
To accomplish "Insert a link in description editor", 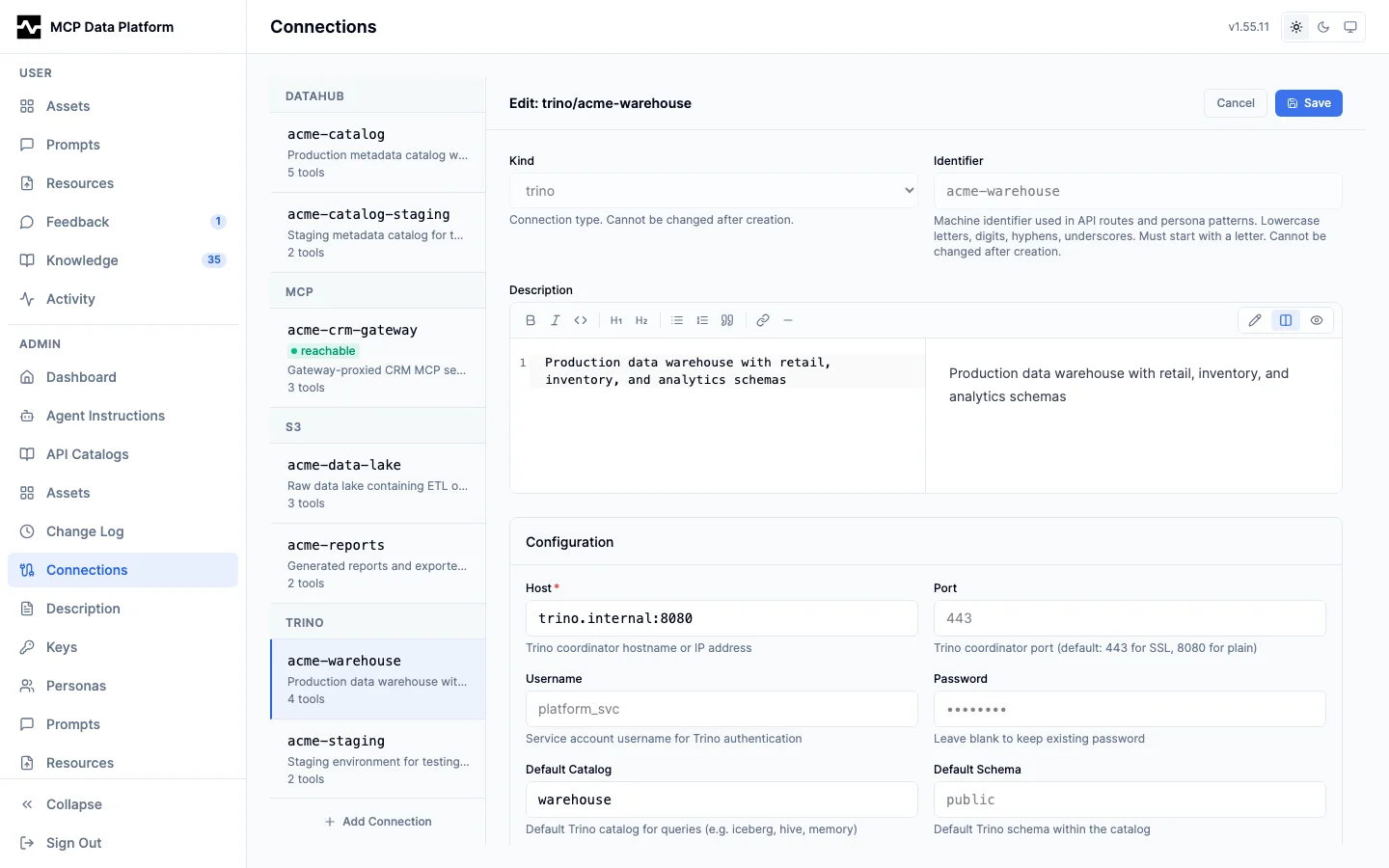I will [x=763, y=320].
